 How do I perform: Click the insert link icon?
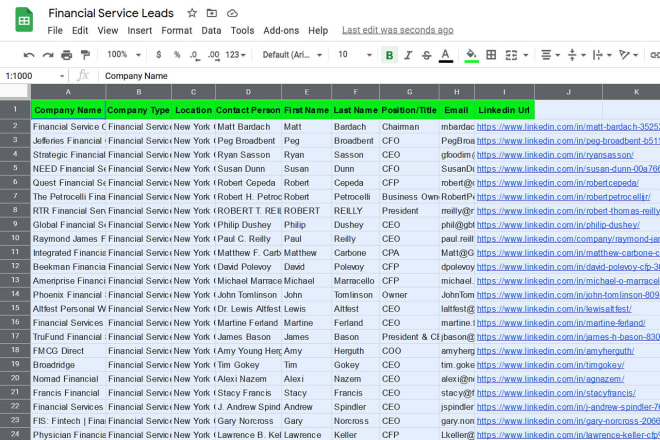pos(655,55)
